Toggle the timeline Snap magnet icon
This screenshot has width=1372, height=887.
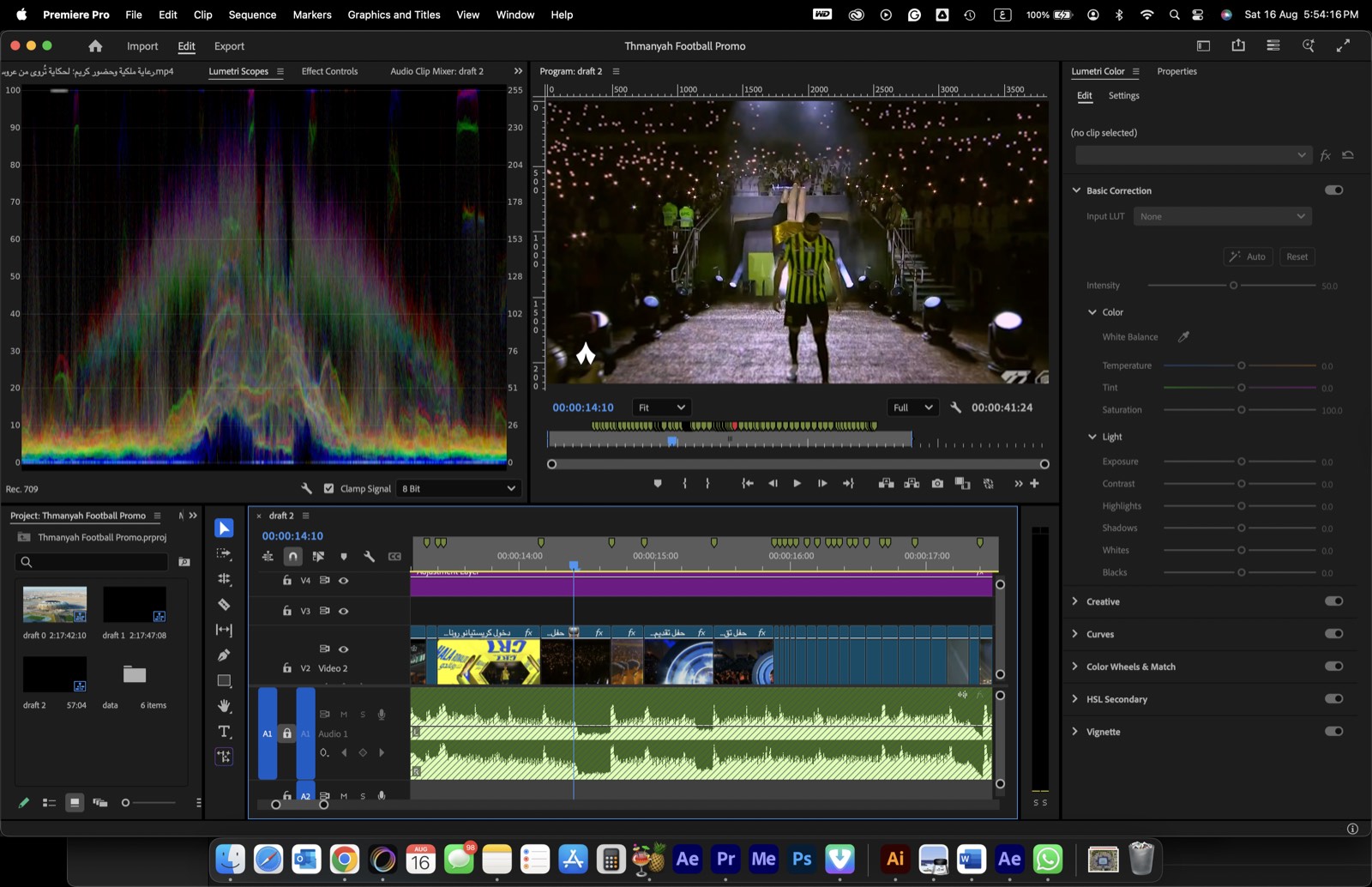point(293,557)
